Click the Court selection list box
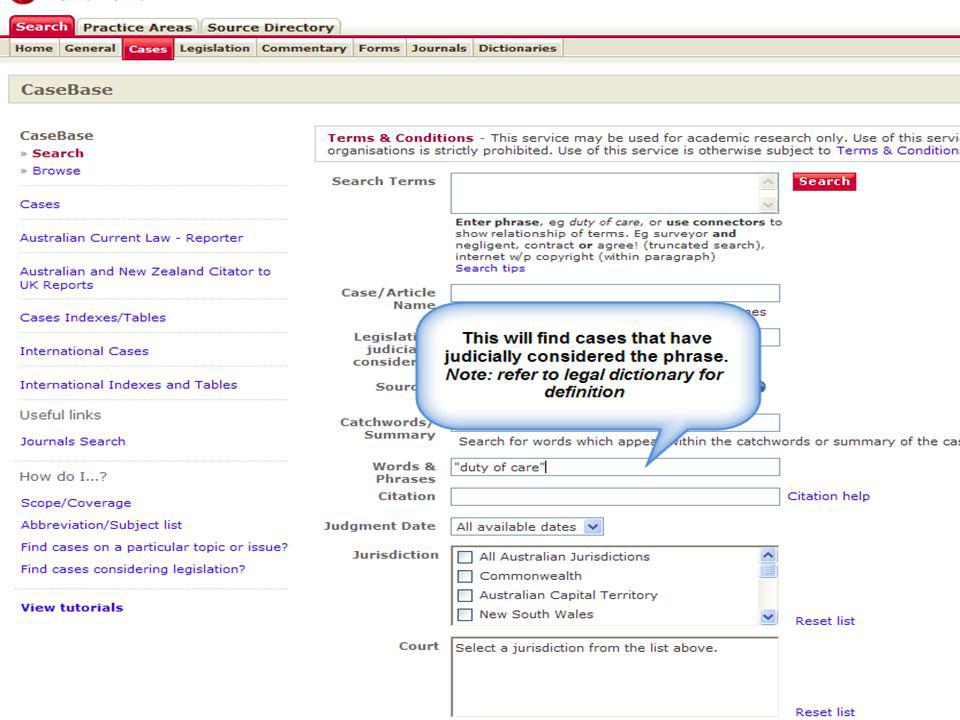Image resolution: width=960 pixels, height=720 pixels. pos(615,677)
